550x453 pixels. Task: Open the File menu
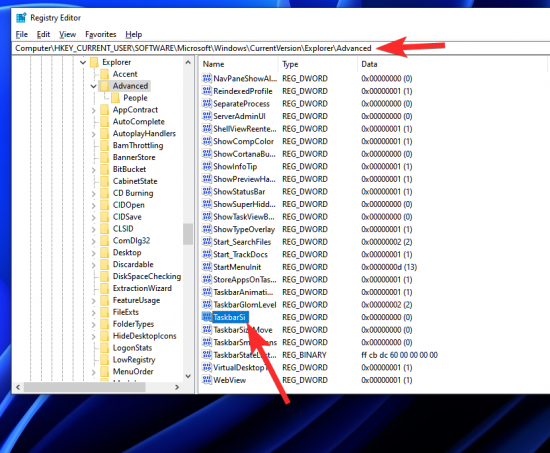tap(22, 34)
